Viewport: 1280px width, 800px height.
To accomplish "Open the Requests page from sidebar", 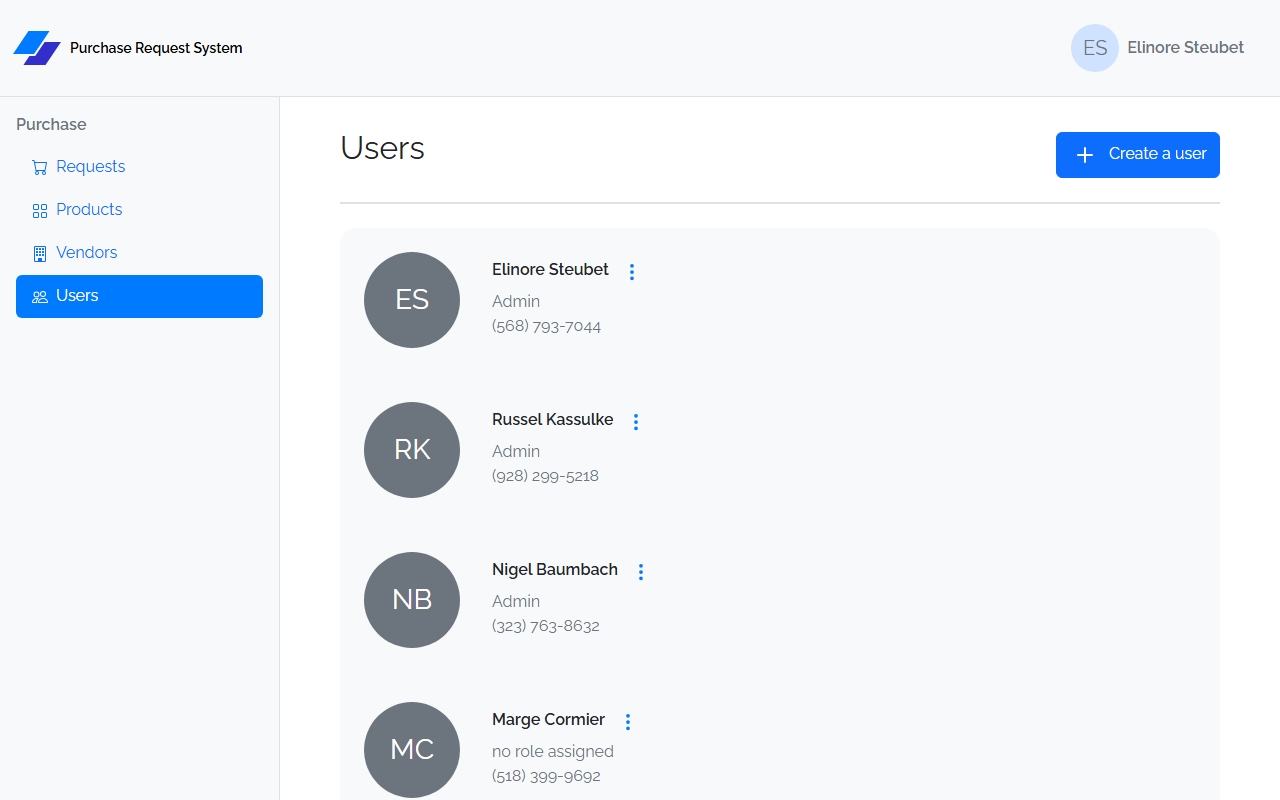I will pos(139,167).
